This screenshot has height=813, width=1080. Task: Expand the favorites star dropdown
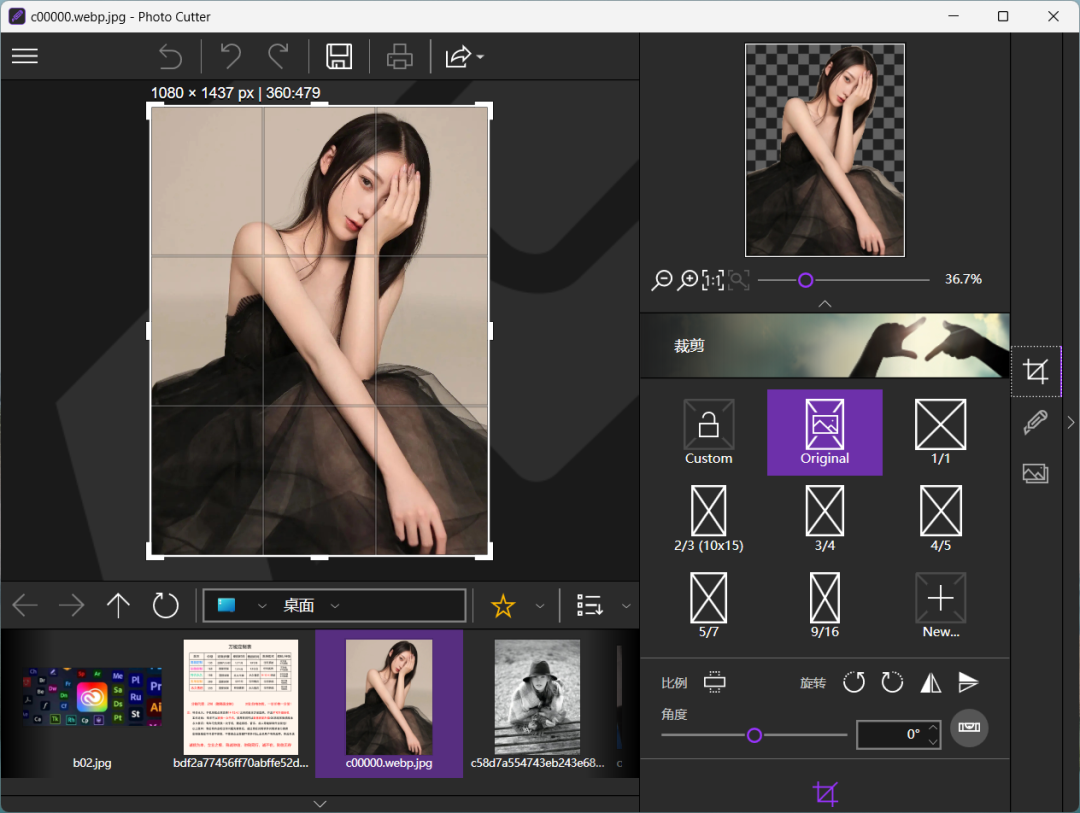pyautogui.click(x=539, y=605)
